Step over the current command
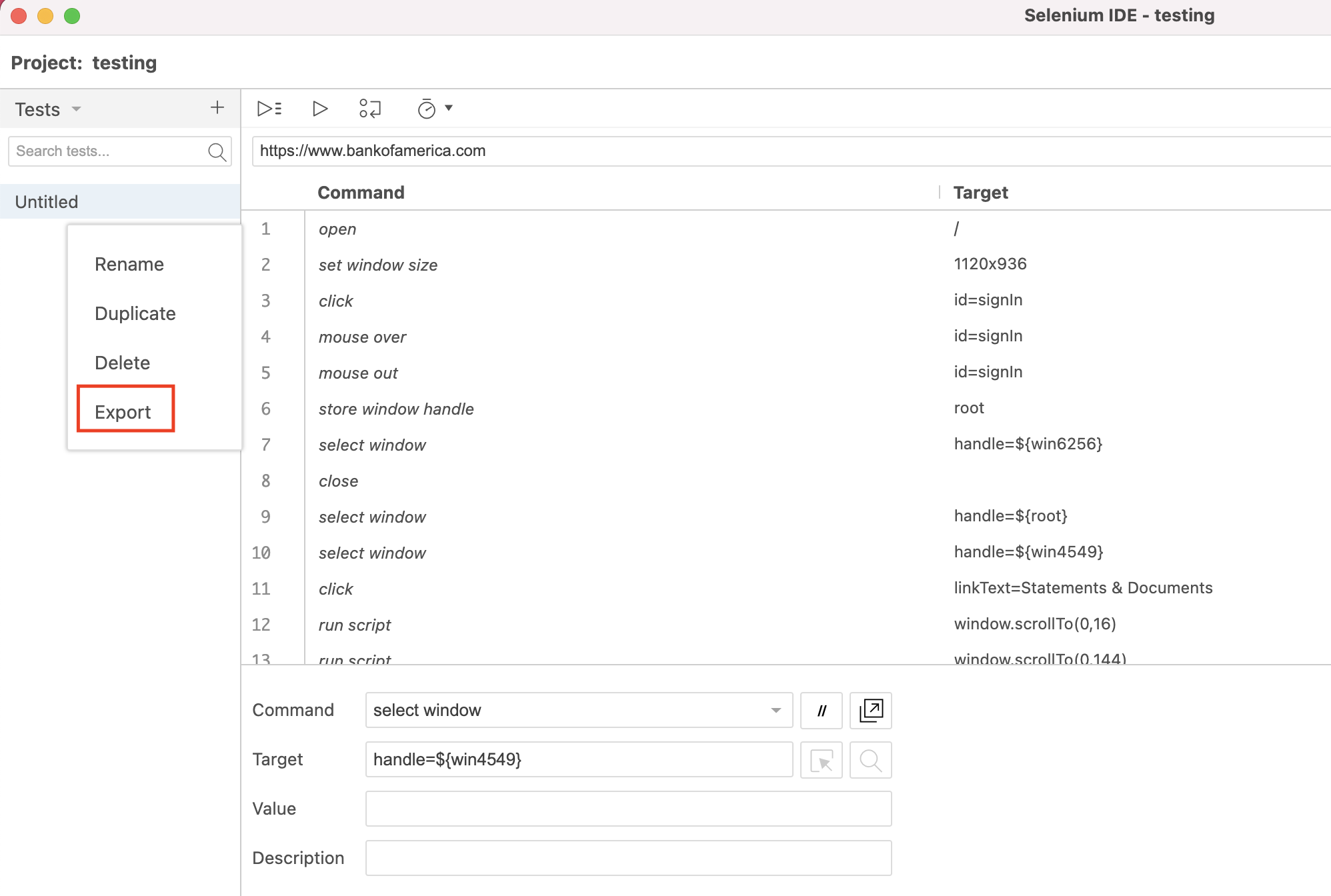Screen dimensions: 1331x896 pyautogui.click(x=369, y=109)
